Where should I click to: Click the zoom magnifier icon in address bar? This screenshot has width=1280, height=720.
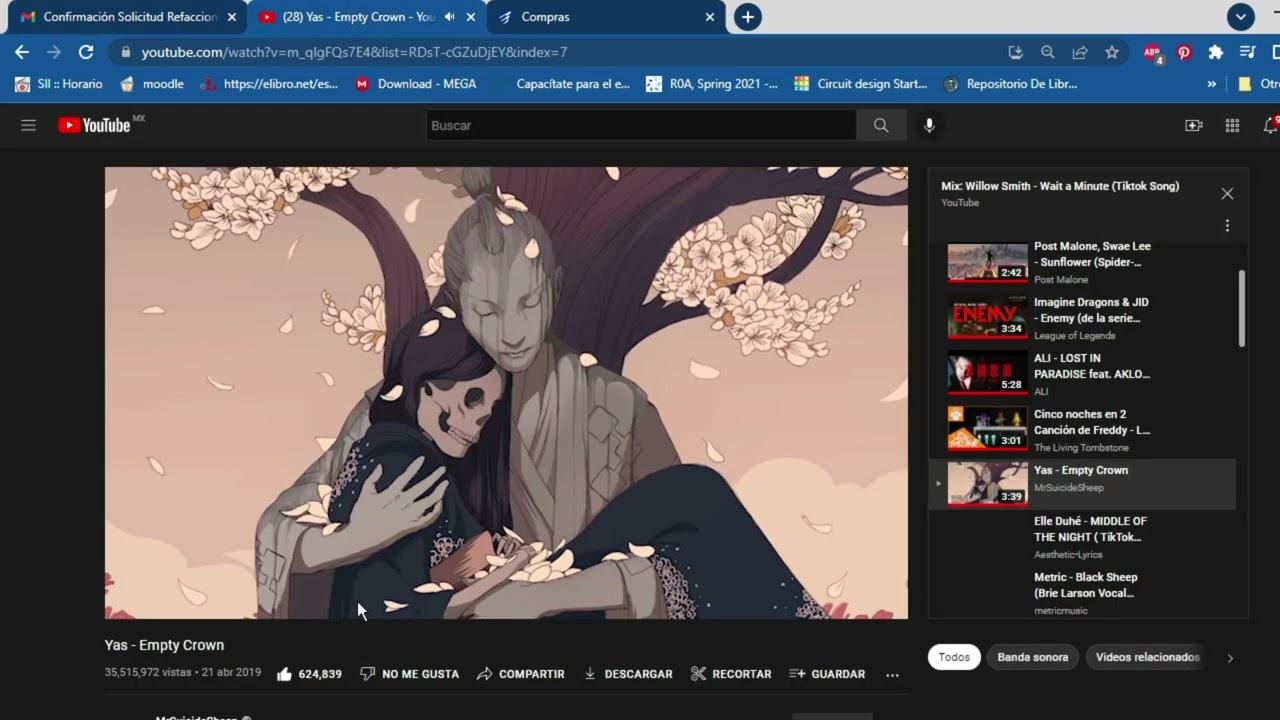pos(1047,52)
